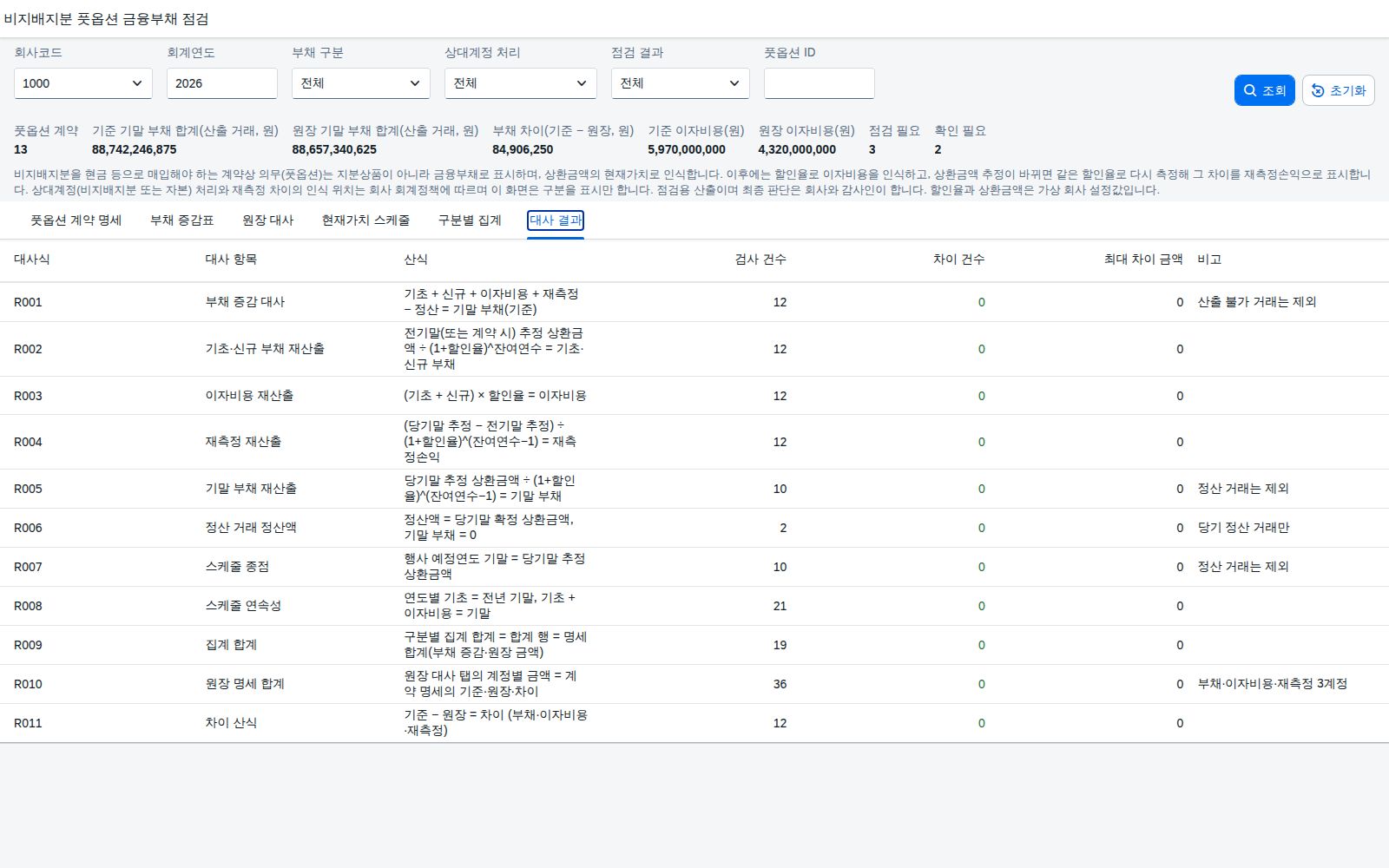Click the 집계 합계 cell
The width and height of the screenshot is (1389, 868).
231,645
